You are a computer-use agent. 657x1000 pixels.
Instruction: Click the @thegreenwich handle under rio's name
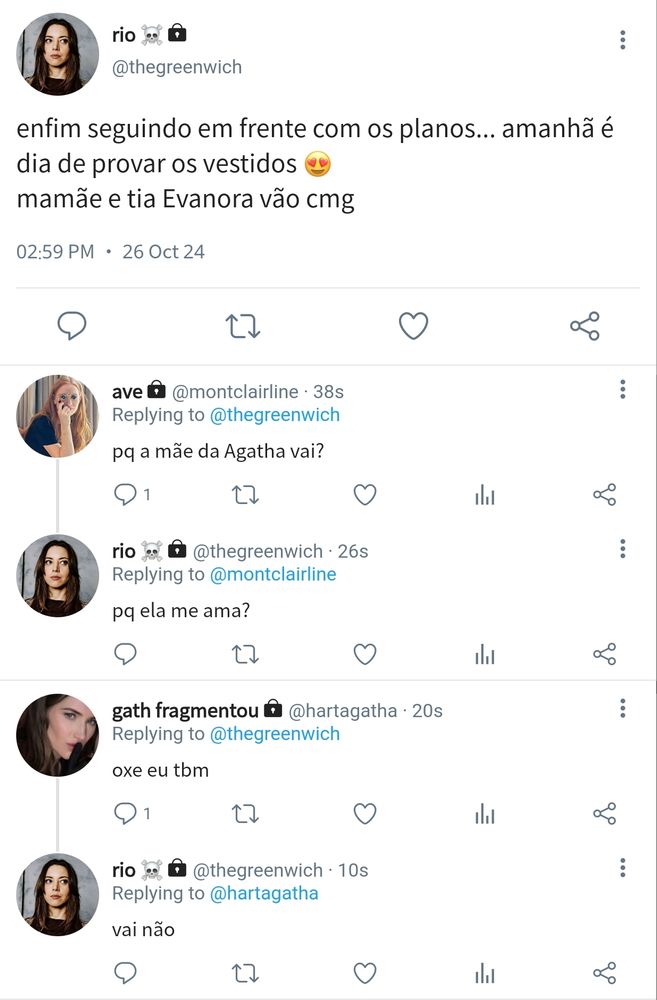[x=177, y=67]
